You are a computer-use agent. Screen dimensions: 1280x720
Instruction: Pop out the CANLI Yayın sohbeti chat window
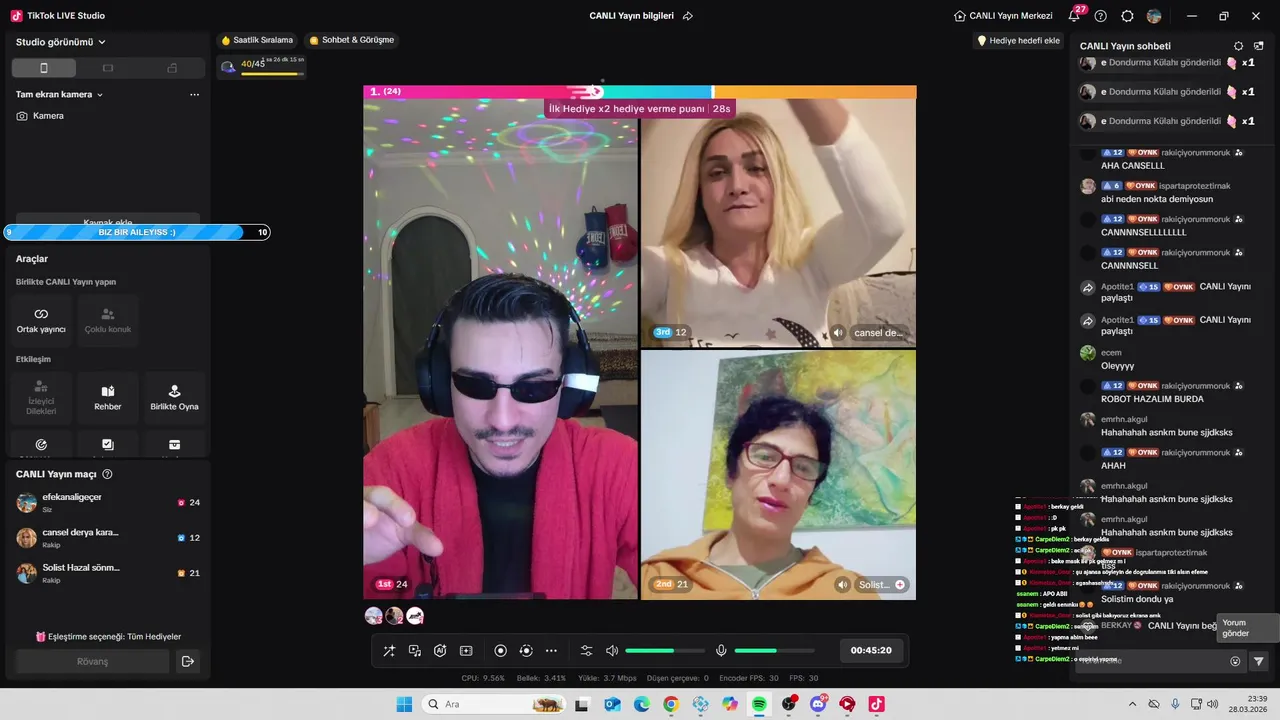point(1259,46)
